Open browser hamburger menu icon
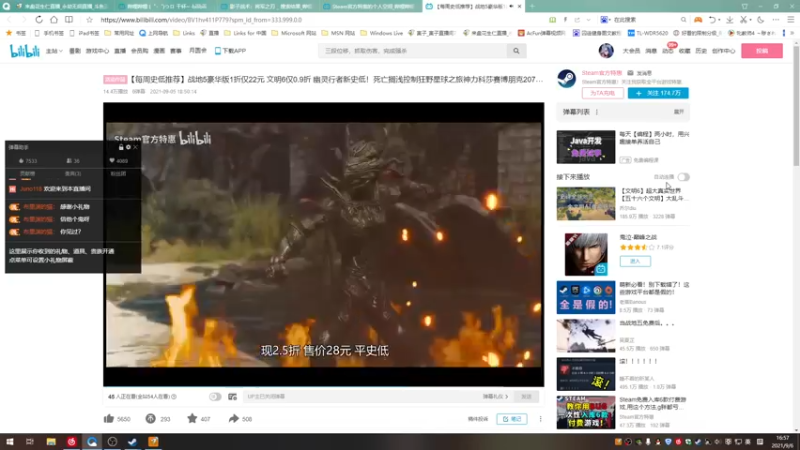The height and width of the screenshot is (450, 800). point(790,20)
